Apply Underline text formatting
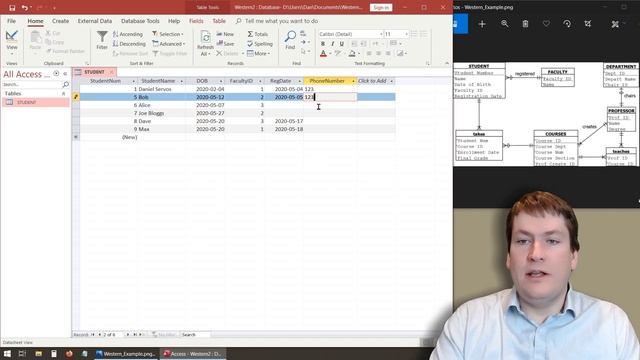Viewport: 640px width, 360px height. [342, 44]
